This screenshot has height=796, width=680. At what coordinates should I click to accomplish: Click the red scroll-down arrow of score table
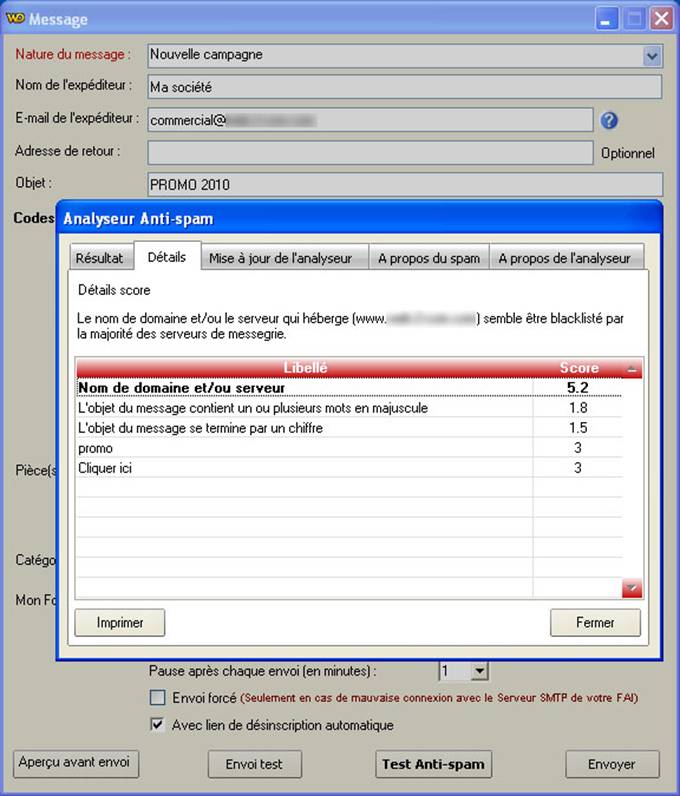coord(632,588)
